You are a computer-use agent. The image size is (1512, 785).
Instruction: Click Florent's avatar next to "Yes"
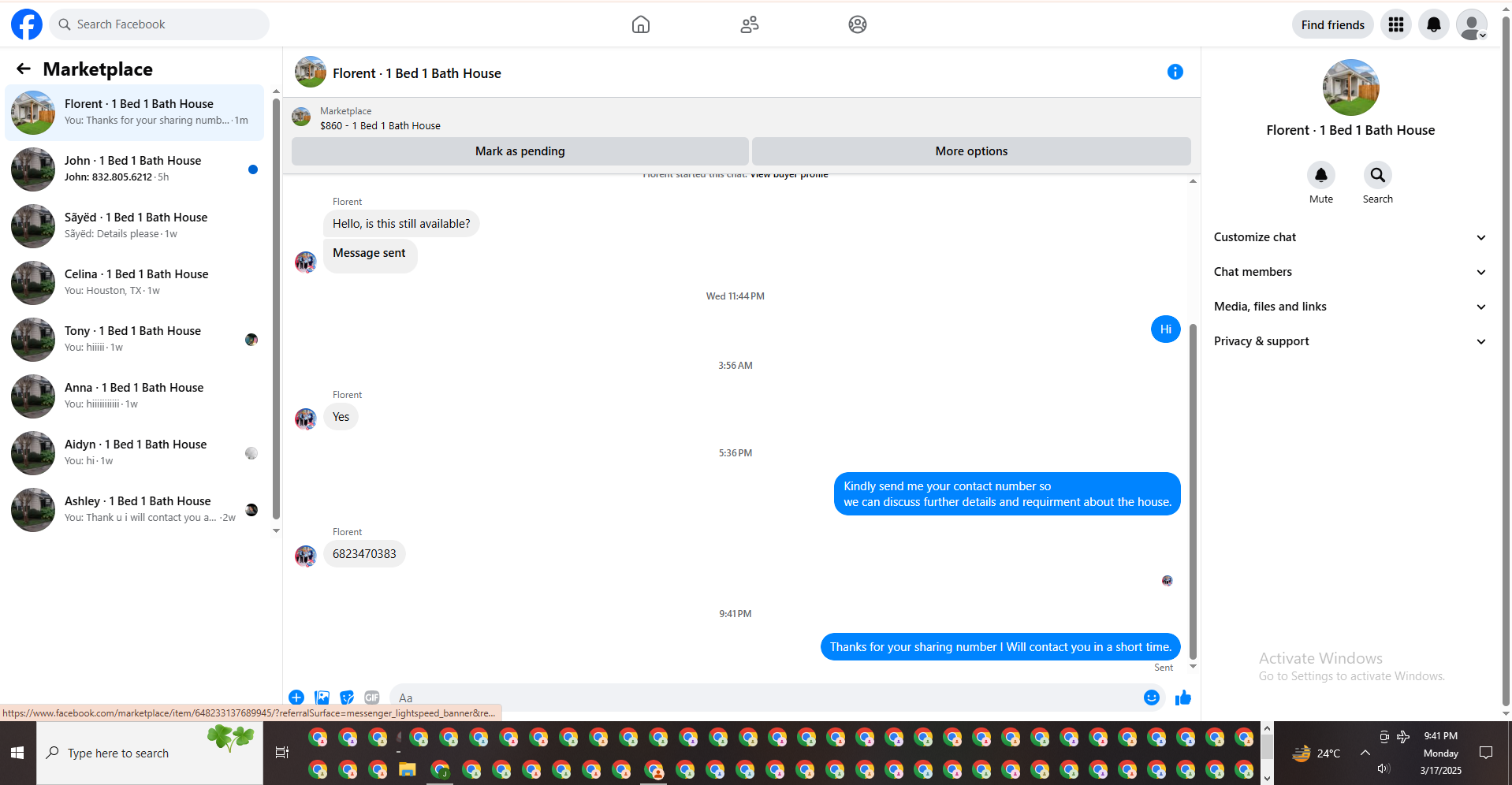(x=306, y=419)
